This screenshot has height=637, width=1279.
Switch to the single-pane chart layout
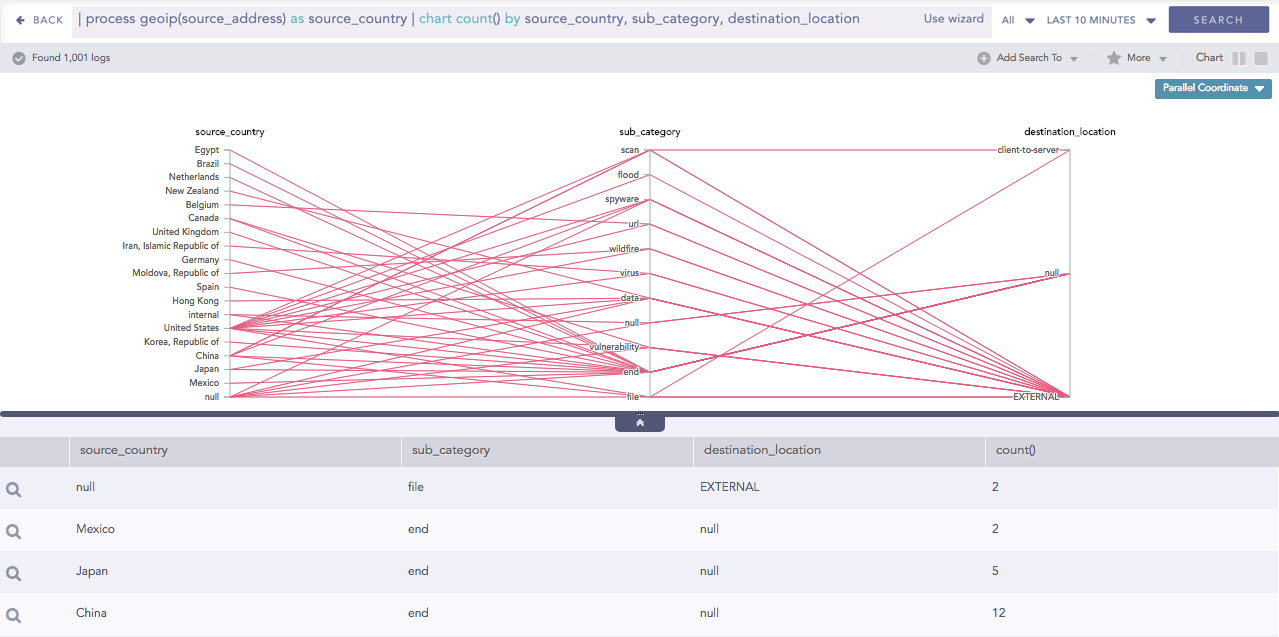point(1261,58)
